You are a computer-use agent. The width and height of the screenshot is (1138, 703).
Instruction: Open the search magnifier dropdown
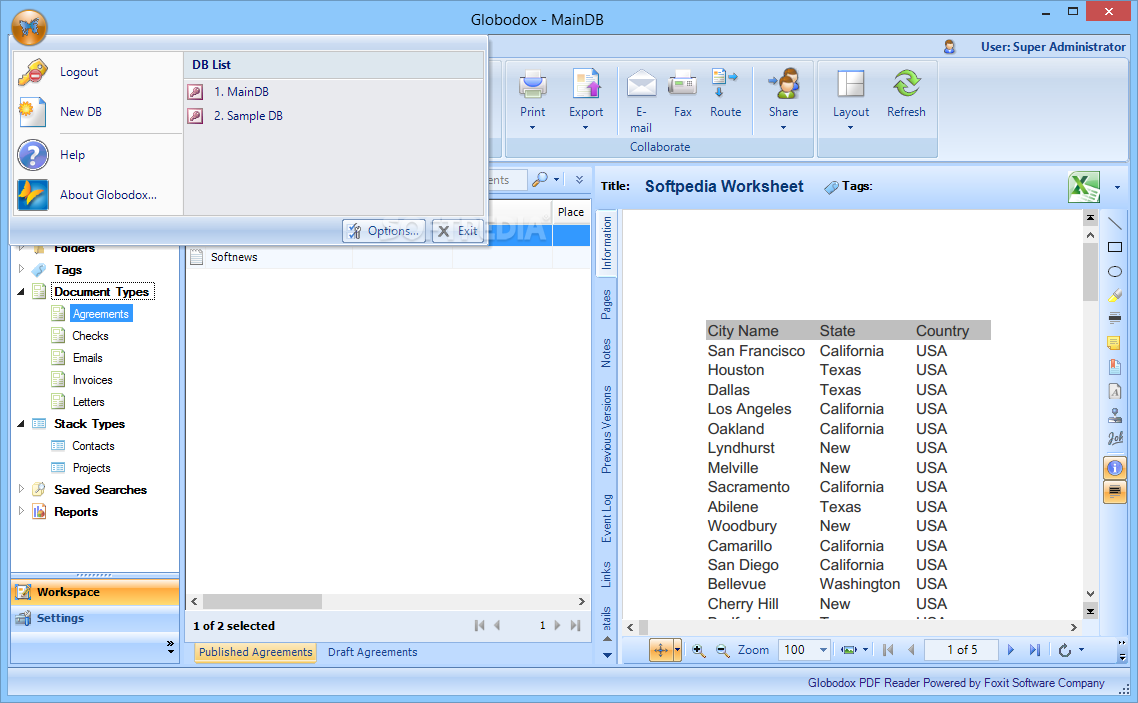[556, 179]
